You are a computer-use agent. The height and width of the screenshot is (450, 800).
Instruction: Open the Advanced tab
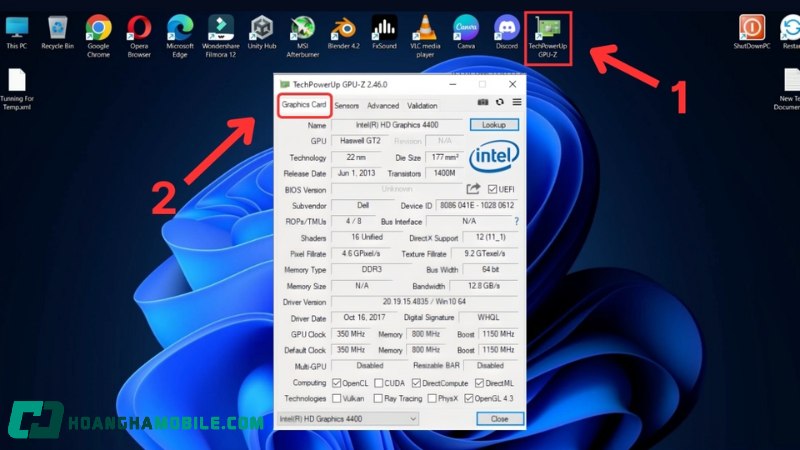coord(382,106)
